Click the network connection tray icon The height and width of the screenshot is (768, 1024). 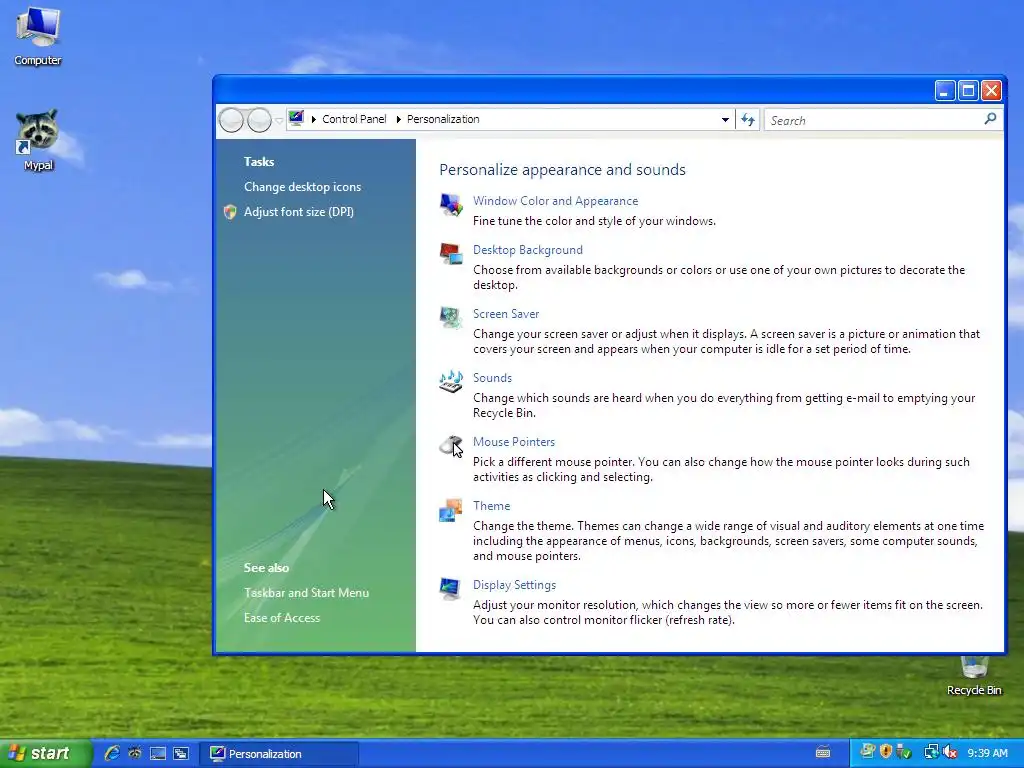coord(931,752)
